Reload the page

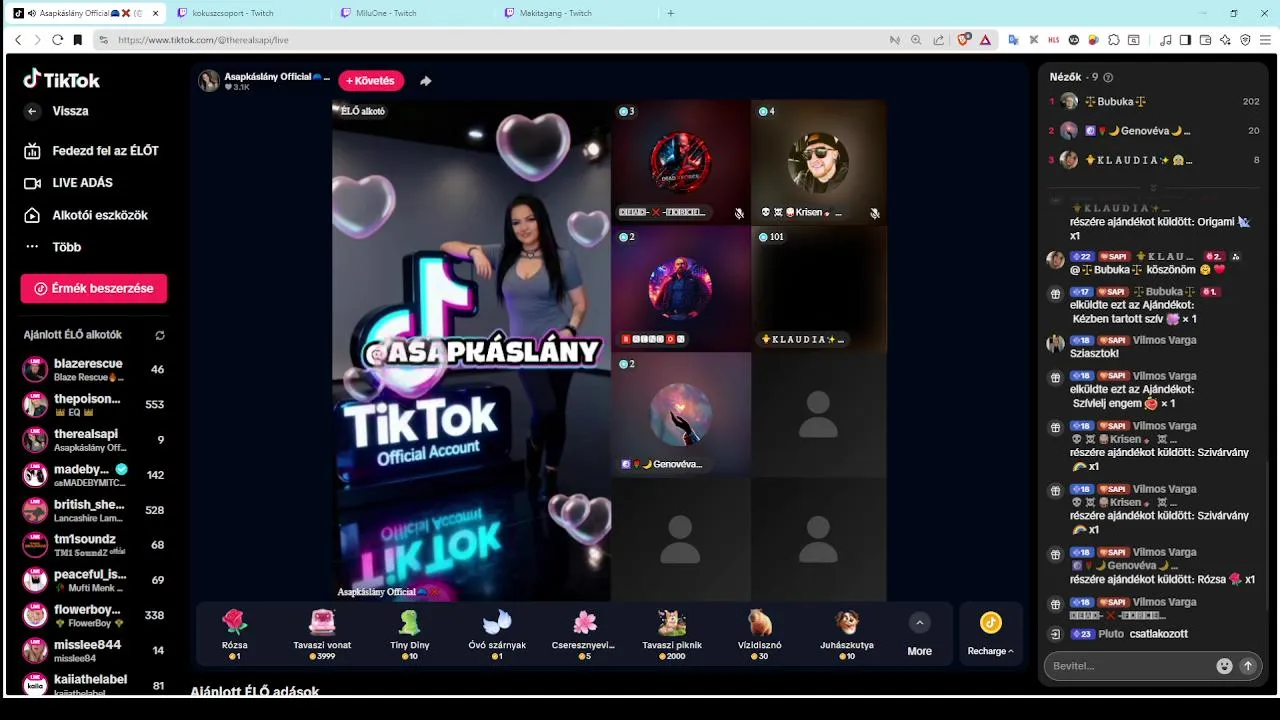click(x=57, y=40)
